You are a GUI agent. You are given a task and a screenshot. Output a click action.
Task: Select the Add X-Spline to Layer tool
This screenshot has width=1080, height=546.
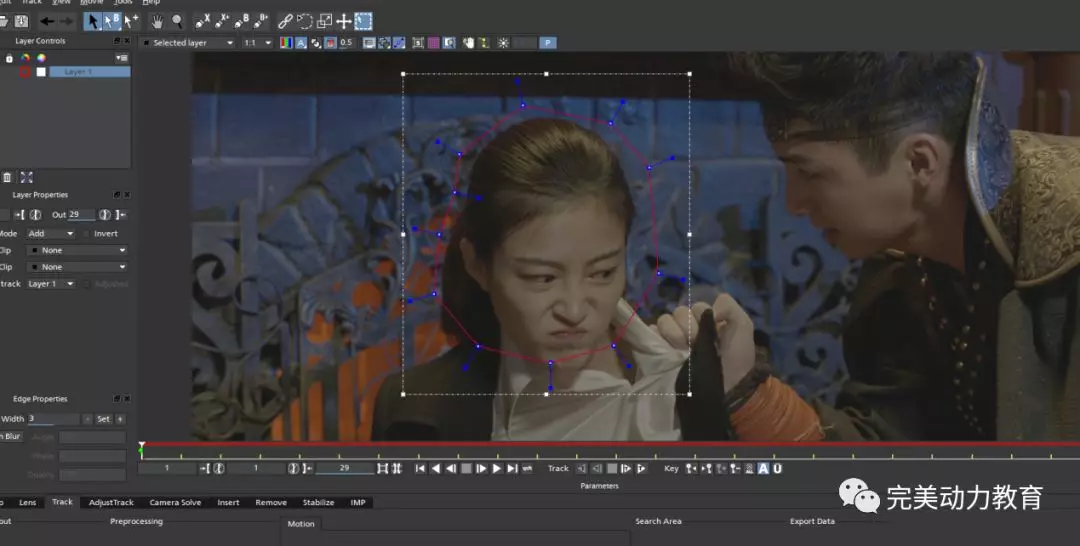pyautogui.click(x=222, y=21)
